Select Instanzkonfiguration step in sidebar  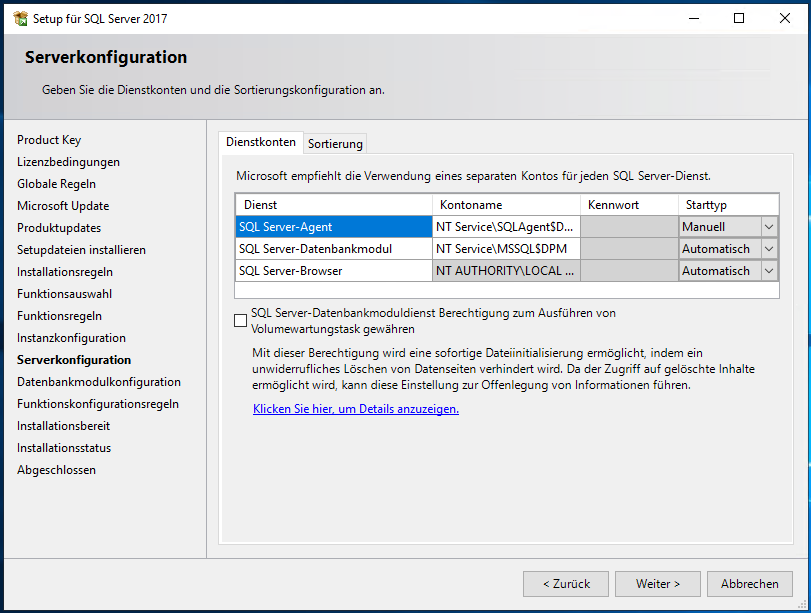[x=71, y=338]
